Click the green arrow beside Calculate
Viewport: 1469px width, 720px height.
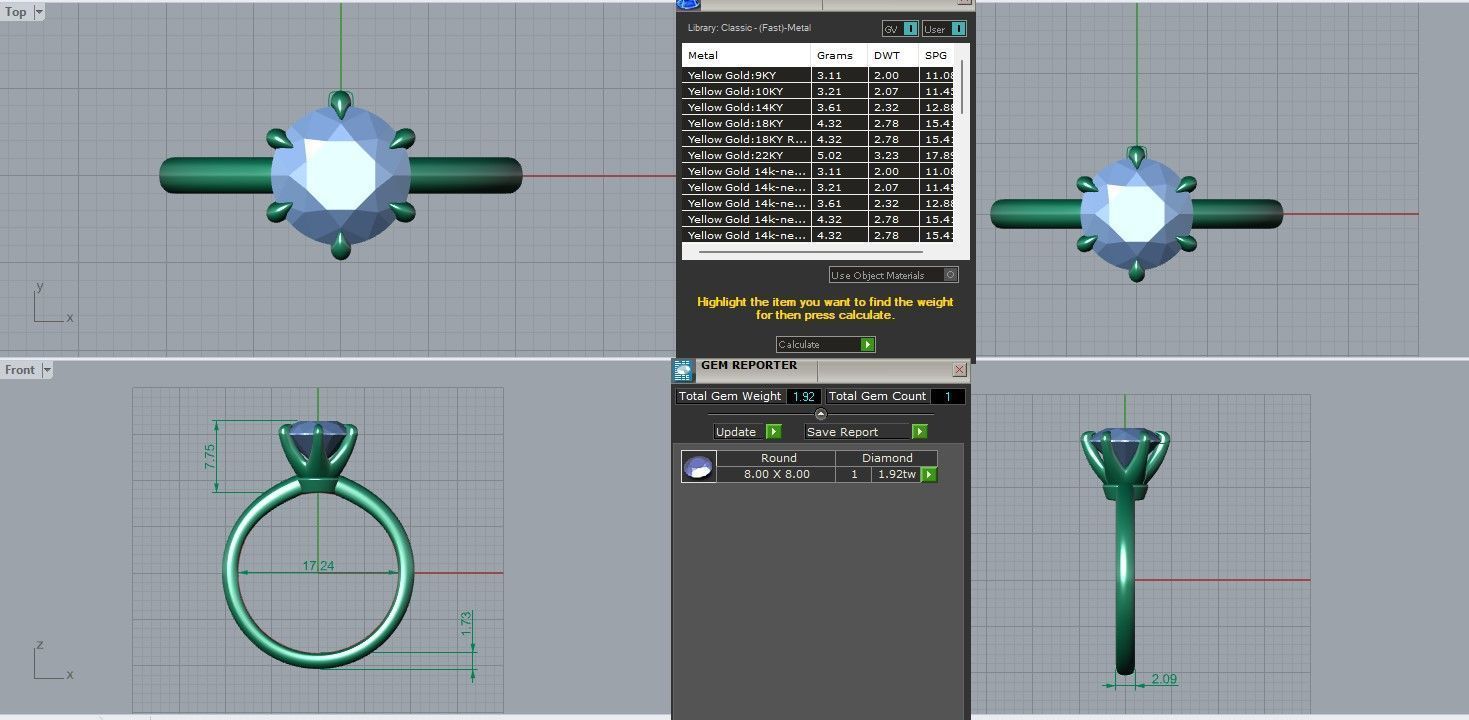pyautogui.click(x=867, y=344)
